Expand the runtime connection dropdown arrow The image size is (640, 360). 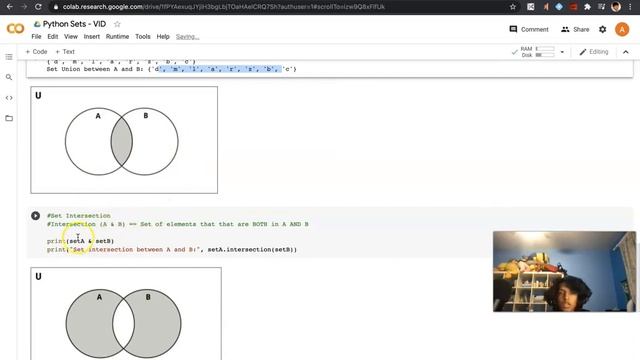click(562, 52)
